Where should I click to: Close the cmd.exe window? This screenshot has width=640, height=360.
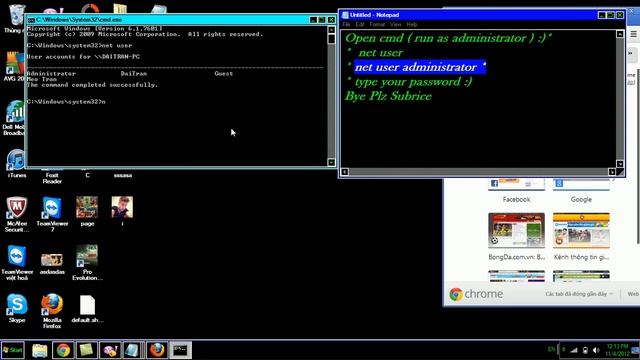coord(331,20)
